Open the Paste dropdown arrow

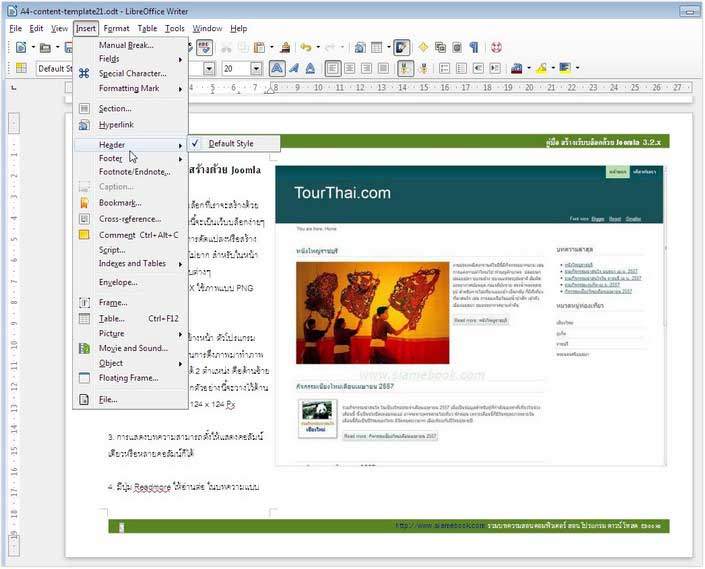271,47
